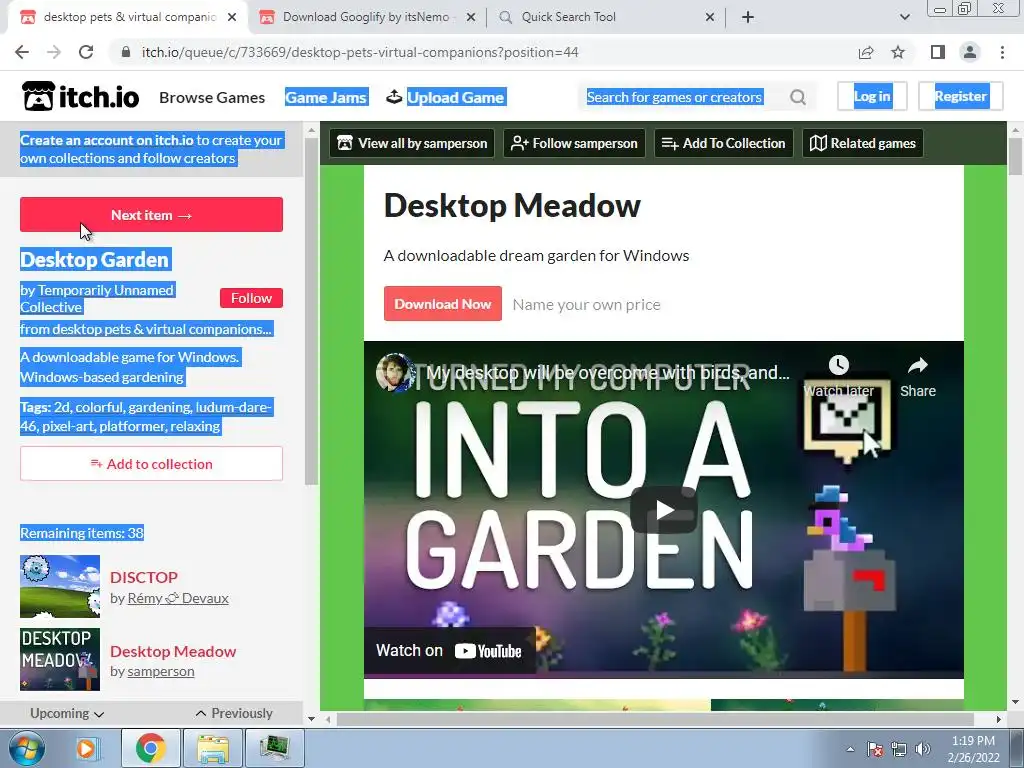Open the Chrome profile avatar
Viewport: 1024px width, 768px height.
click(970, 52)
